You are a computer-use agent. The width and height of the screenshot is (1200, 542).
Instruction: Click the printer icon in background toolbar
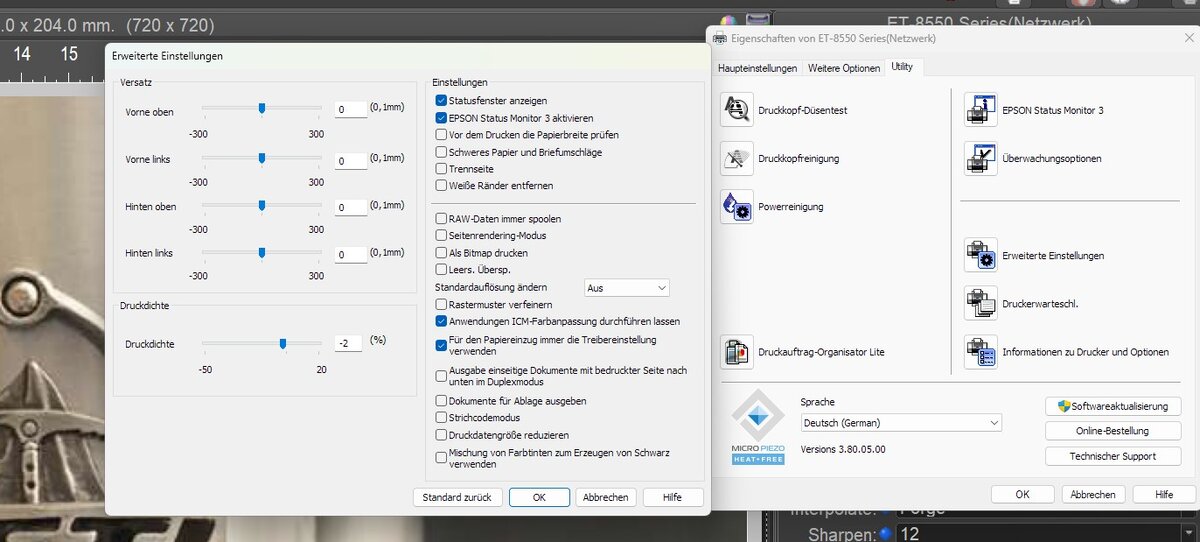tap(758, 20)
